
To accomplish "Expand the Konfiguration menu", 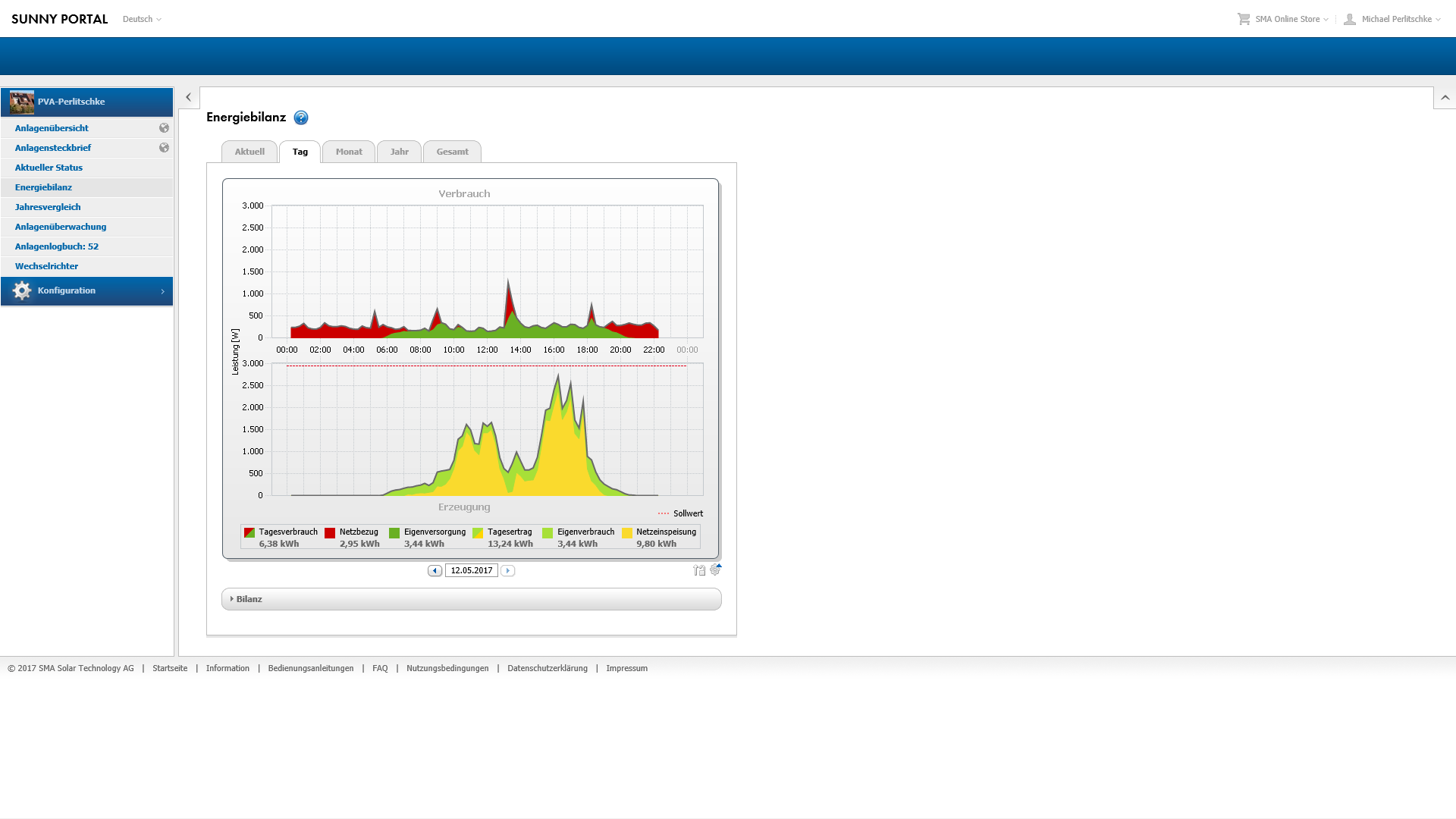I will point(86,291).
